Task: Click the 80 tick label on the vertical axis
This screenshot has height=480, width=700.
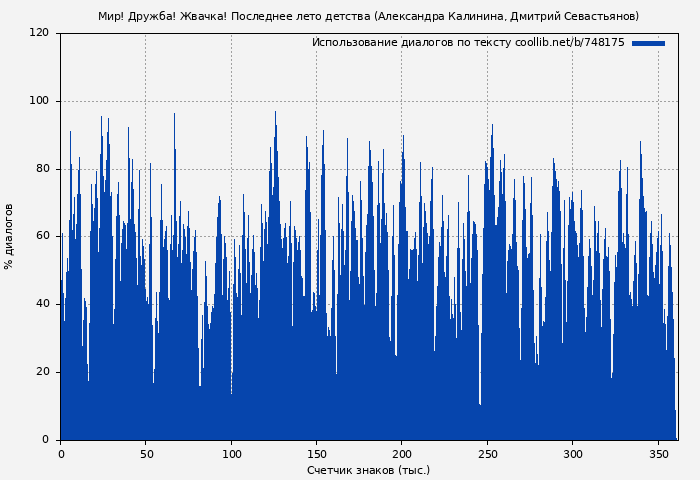Action: tap(42, 169)
